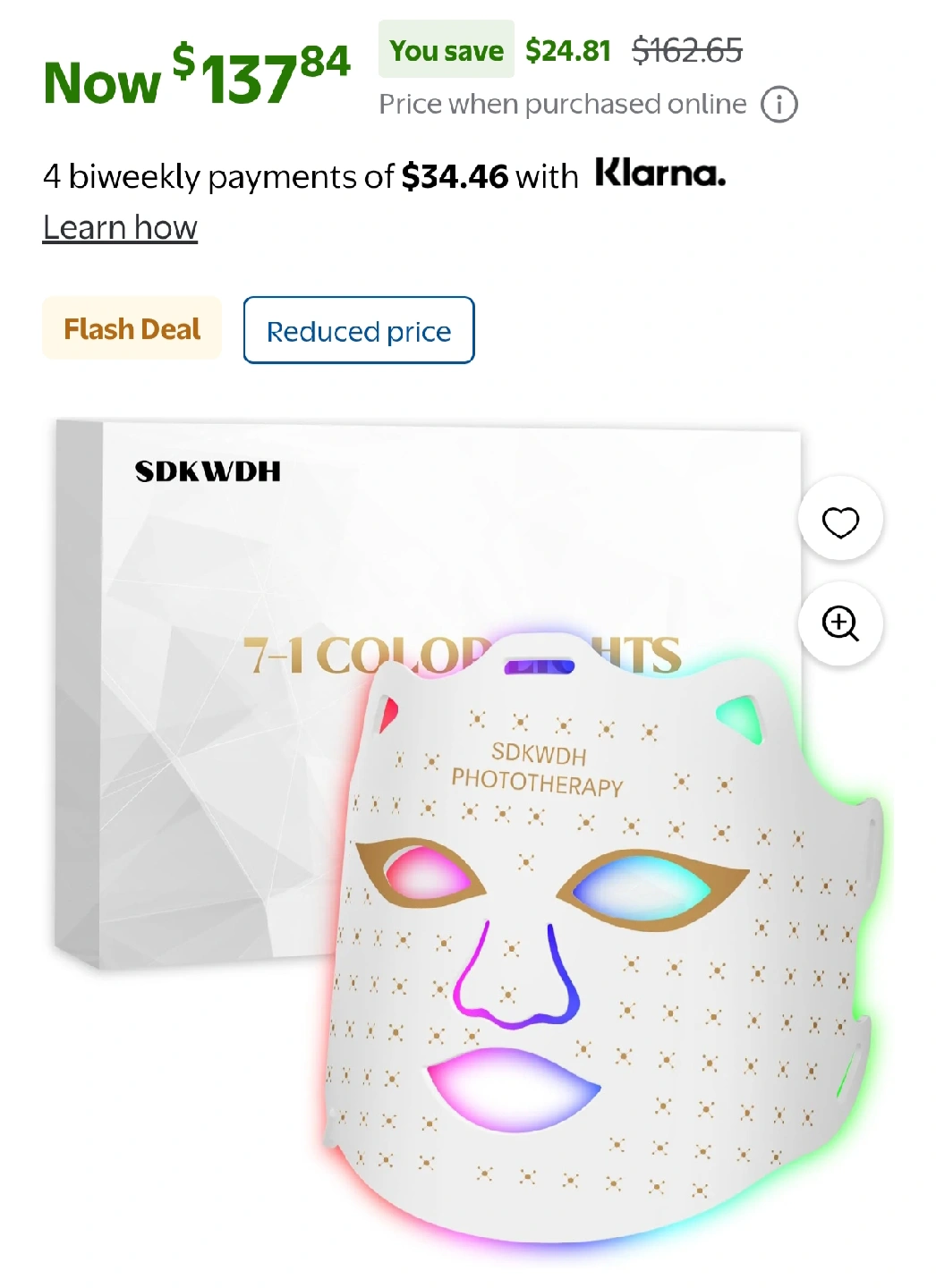
Task: Open the price info circle icon
Action: coord(779,105)
